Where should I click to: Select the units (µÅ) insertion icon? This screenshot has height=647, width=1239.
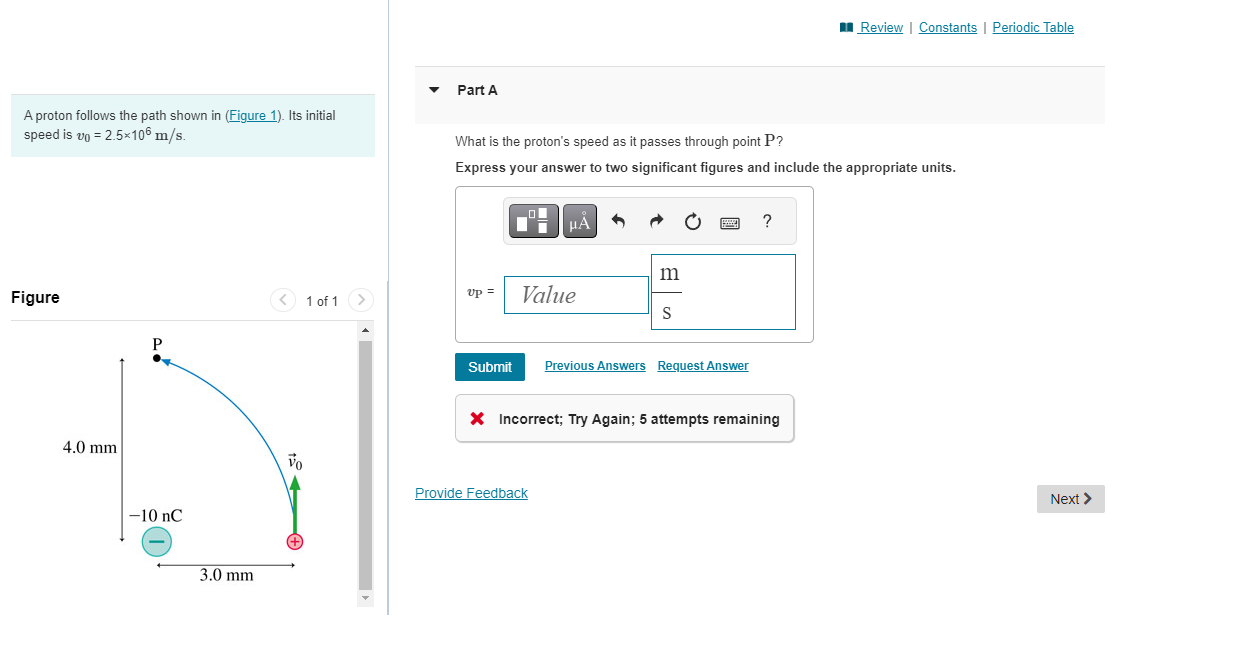tap(579, 220)
